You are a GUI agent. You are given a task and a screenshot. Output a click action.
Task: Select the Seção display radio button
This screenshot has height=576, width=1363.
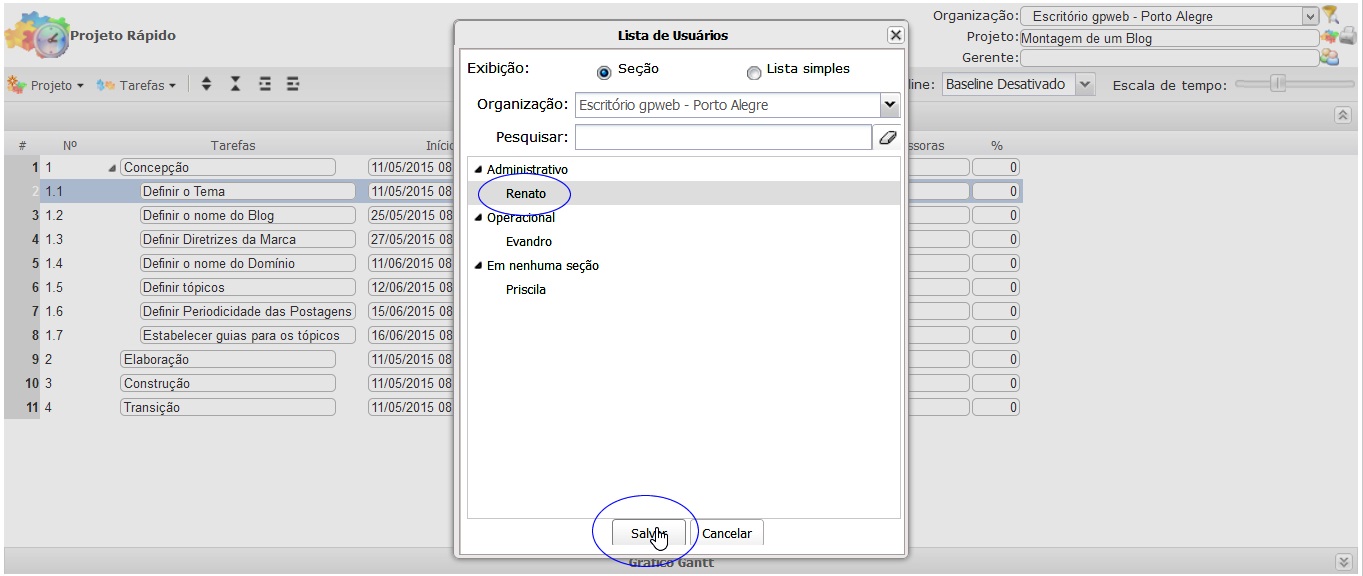point(604,72)
